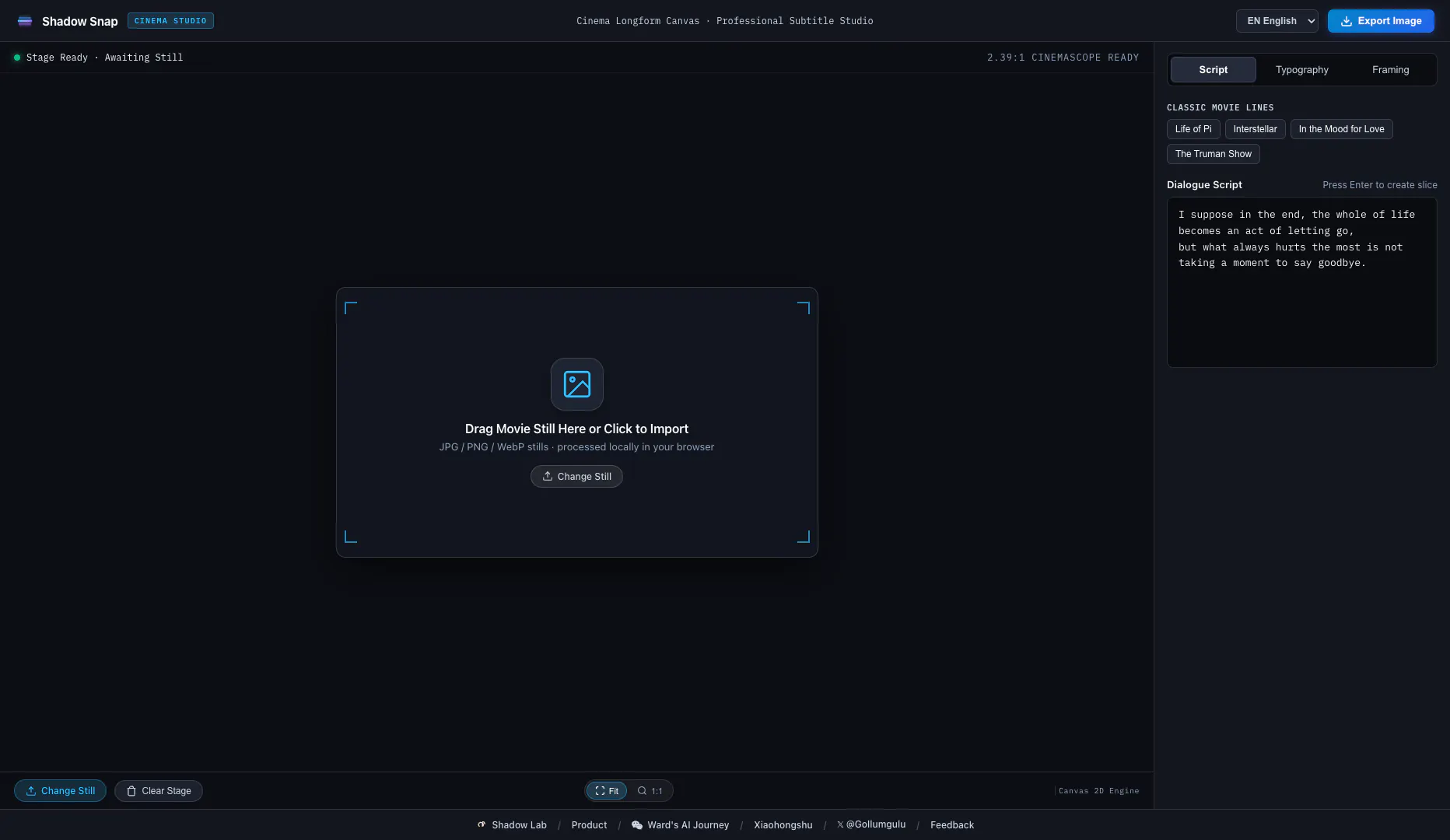Open Ward's AI Journey WeChat link
This screenshot has height=840, width=1450.
(x=681, y=824)
